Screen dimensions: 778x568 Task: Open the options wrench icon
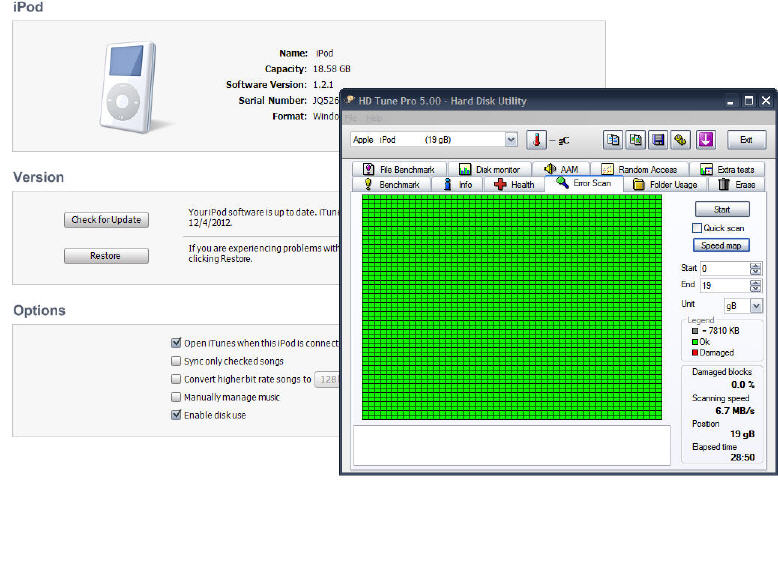(x=681, y=140)
